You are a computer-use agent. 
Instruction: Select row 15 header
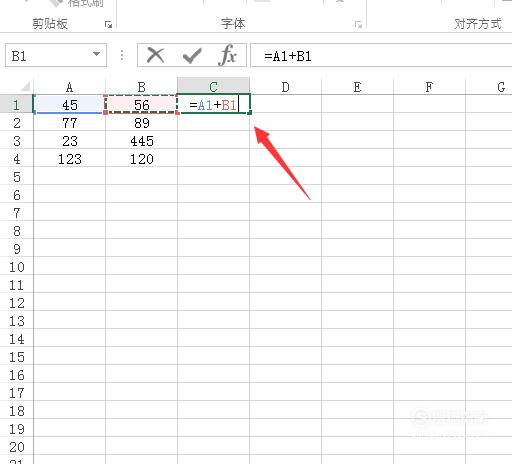point(17,356)
